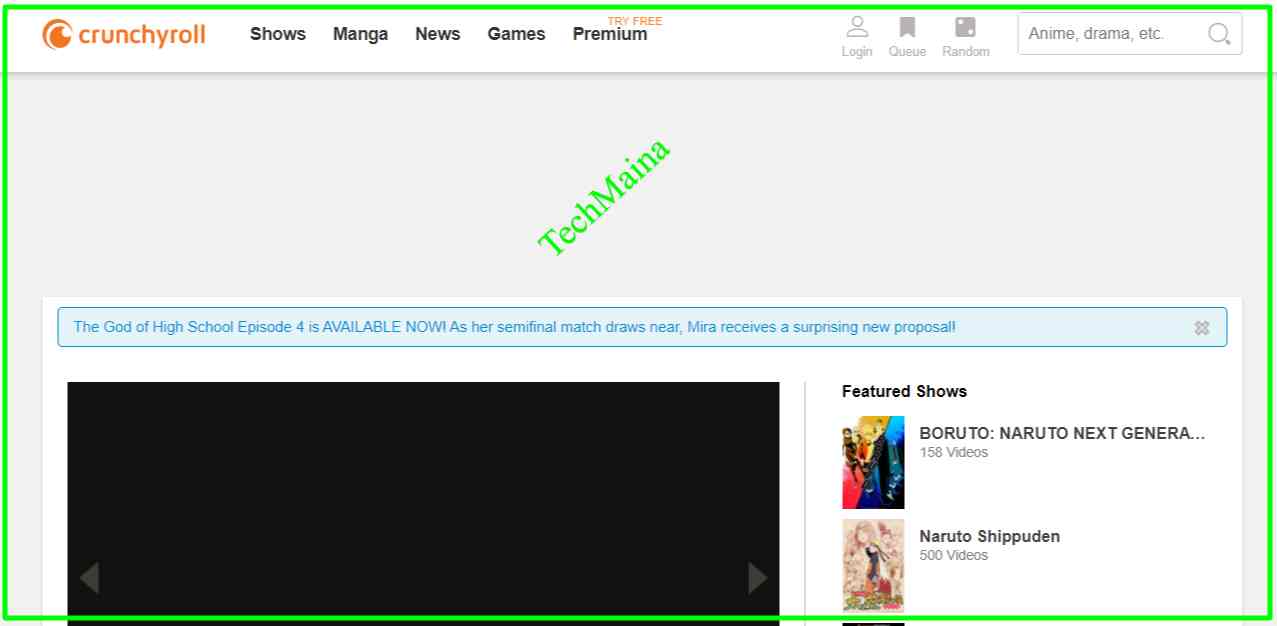Click the Crunchyroll logo
The width and height of the screenshot is (1277, 626).
[124, 35]
